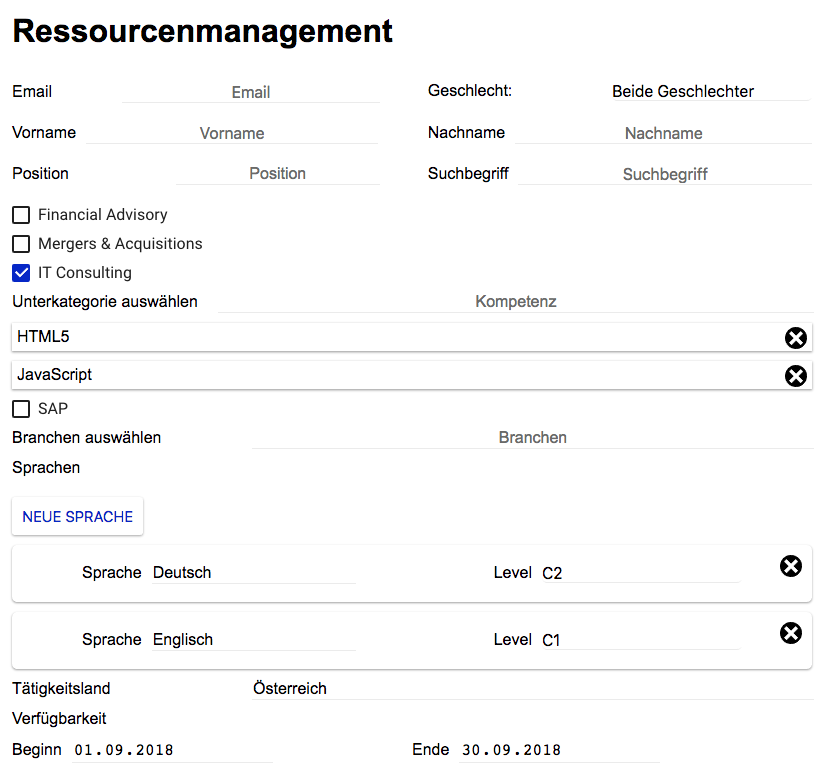Open the Level dropdown showing C2

click(x=640, y=573)
